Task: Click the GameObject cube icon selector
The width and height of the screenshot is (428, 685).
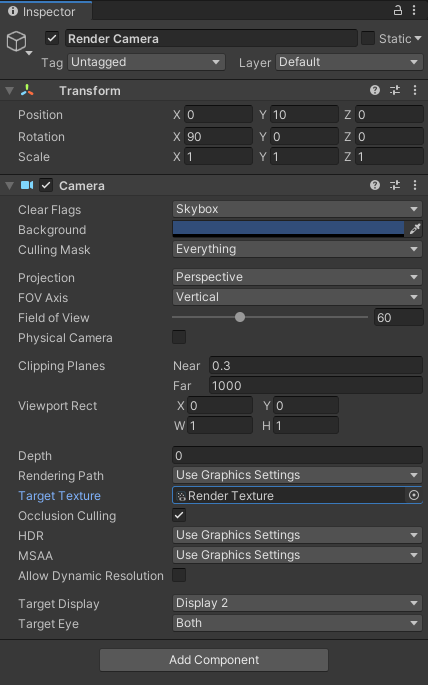Action: point(17,42)
